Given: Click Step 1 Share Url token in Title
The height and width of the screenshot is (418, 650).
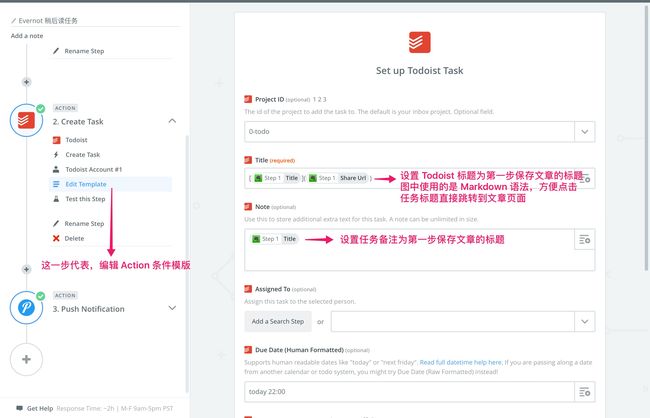Looking at the screenshot, I should (338, 178).
